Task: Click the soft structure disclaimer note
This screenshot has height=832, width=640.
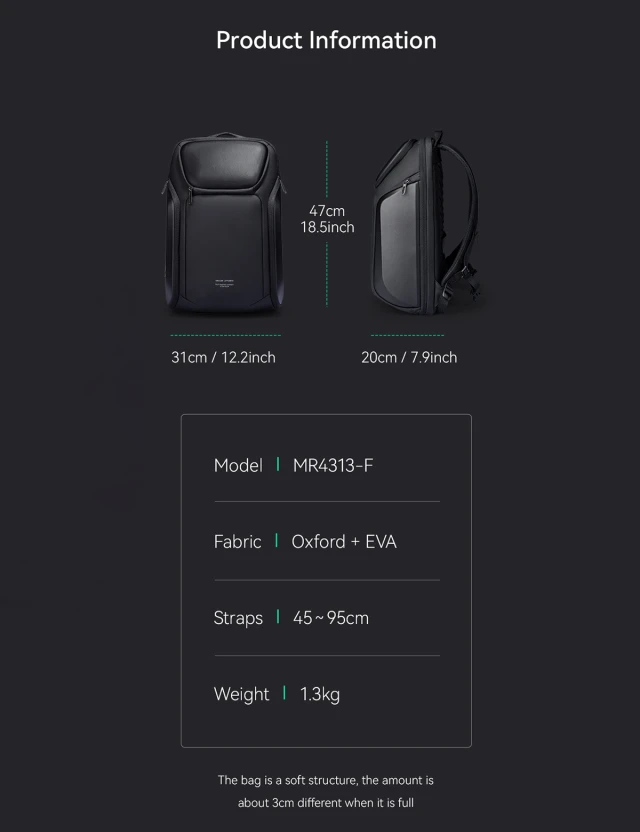Action: point(326,791)
